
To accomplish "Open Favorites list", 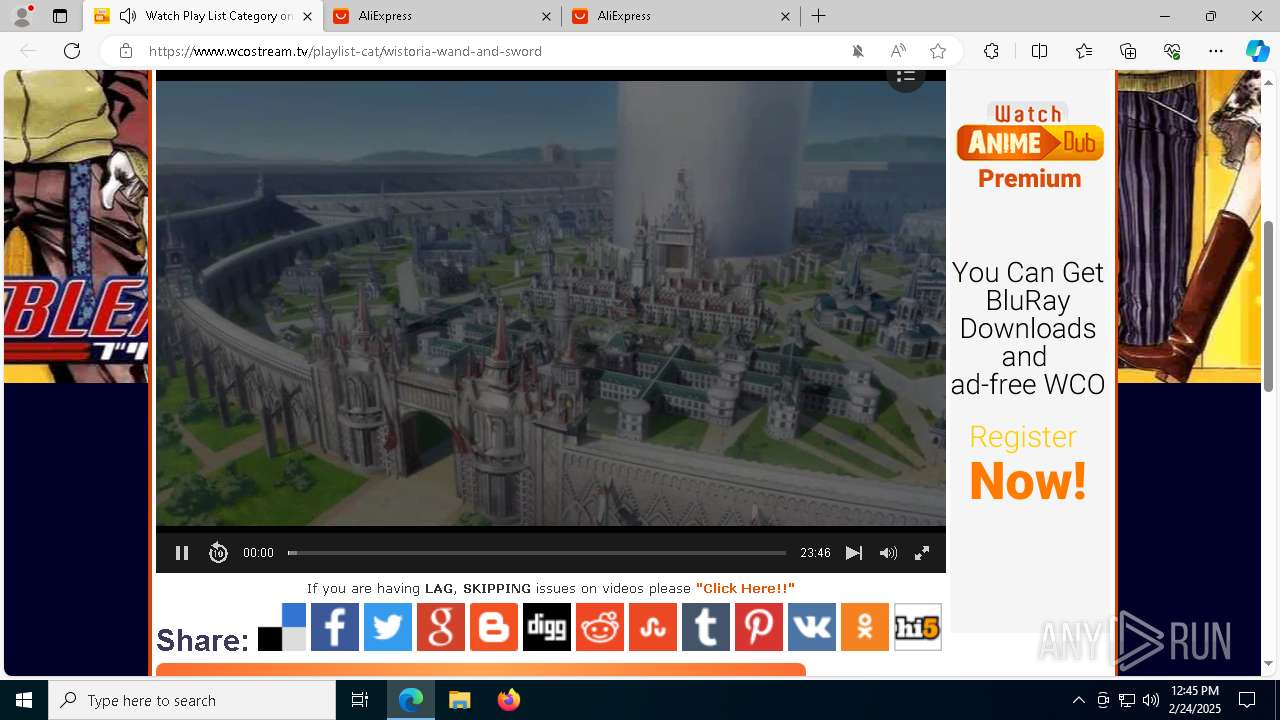I will tap(1084, 51).
